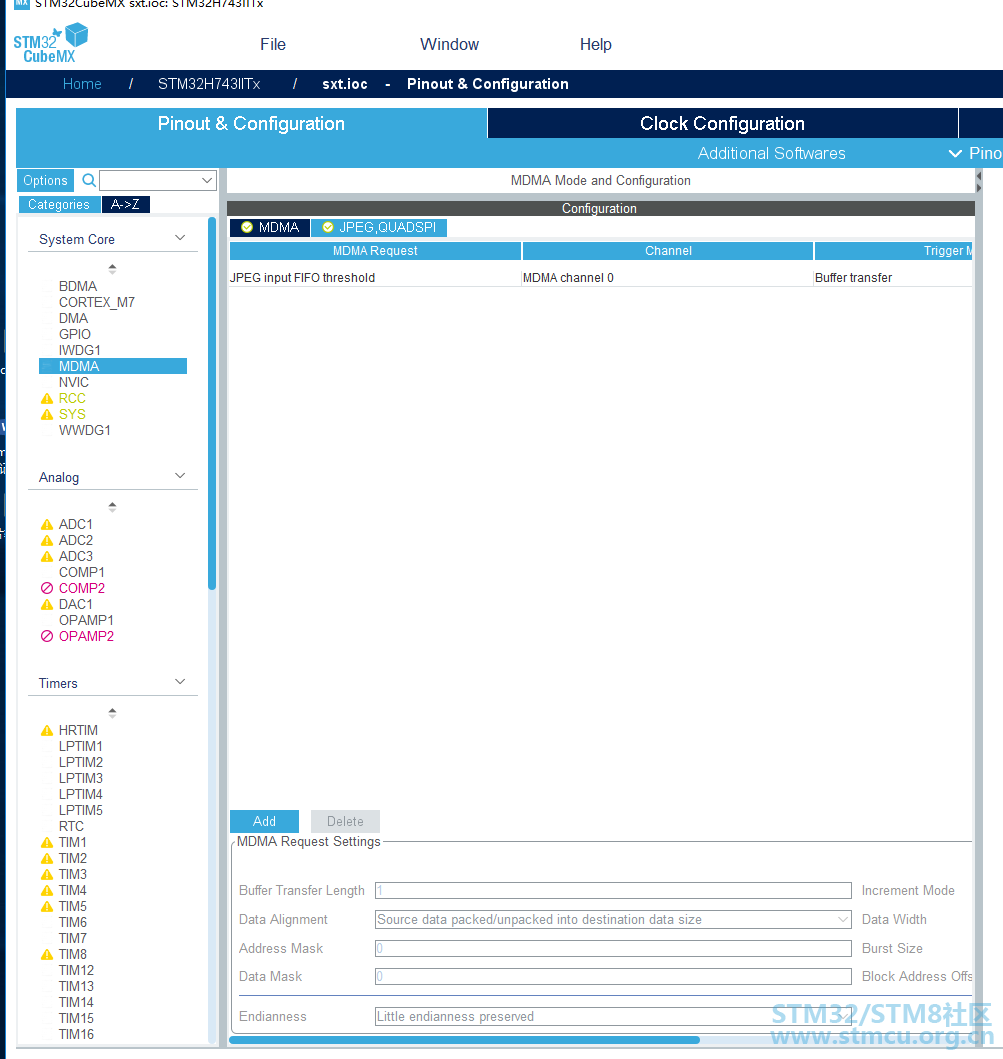1003x1059 pixels.
Task: Click vertical scrollbar of category list
Action: coord(212,403)
